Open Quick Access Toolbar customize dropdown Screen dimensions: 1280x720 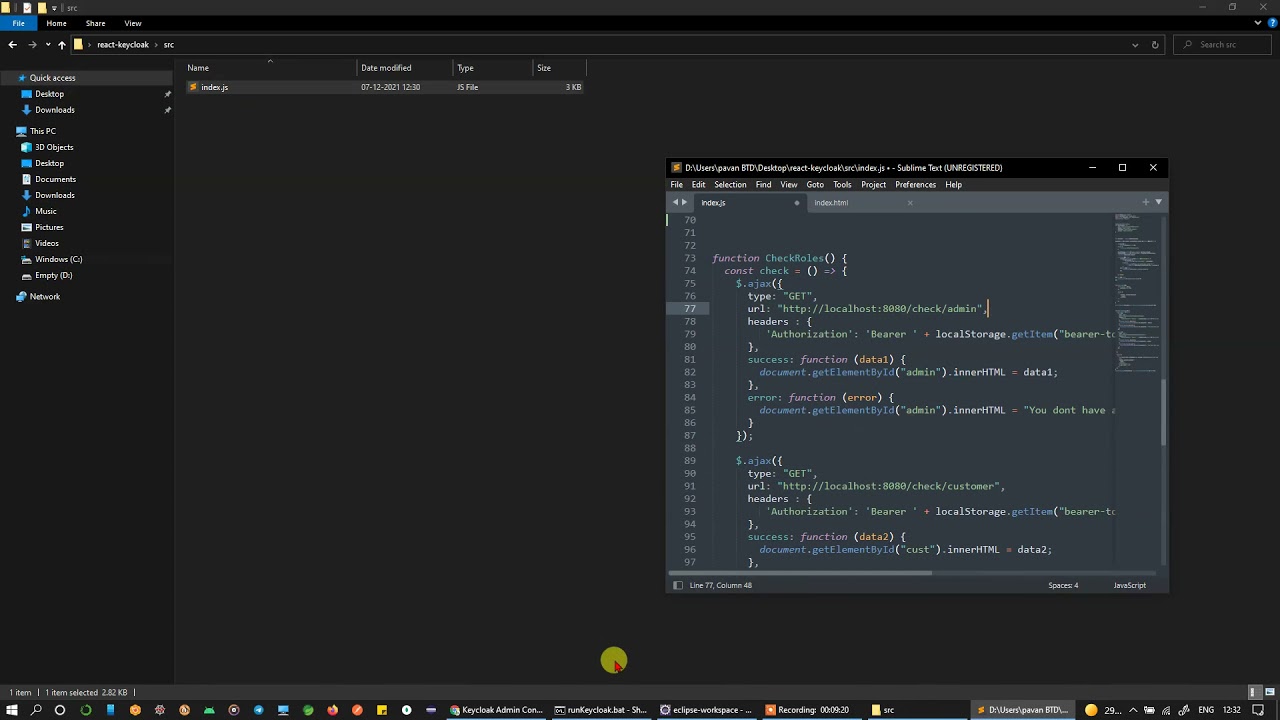[55, 8]
